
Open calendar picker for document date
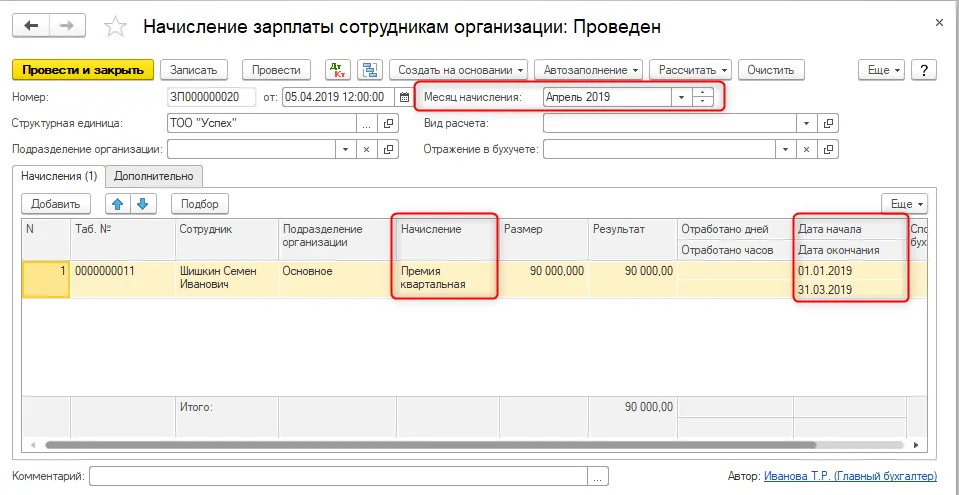404,97
